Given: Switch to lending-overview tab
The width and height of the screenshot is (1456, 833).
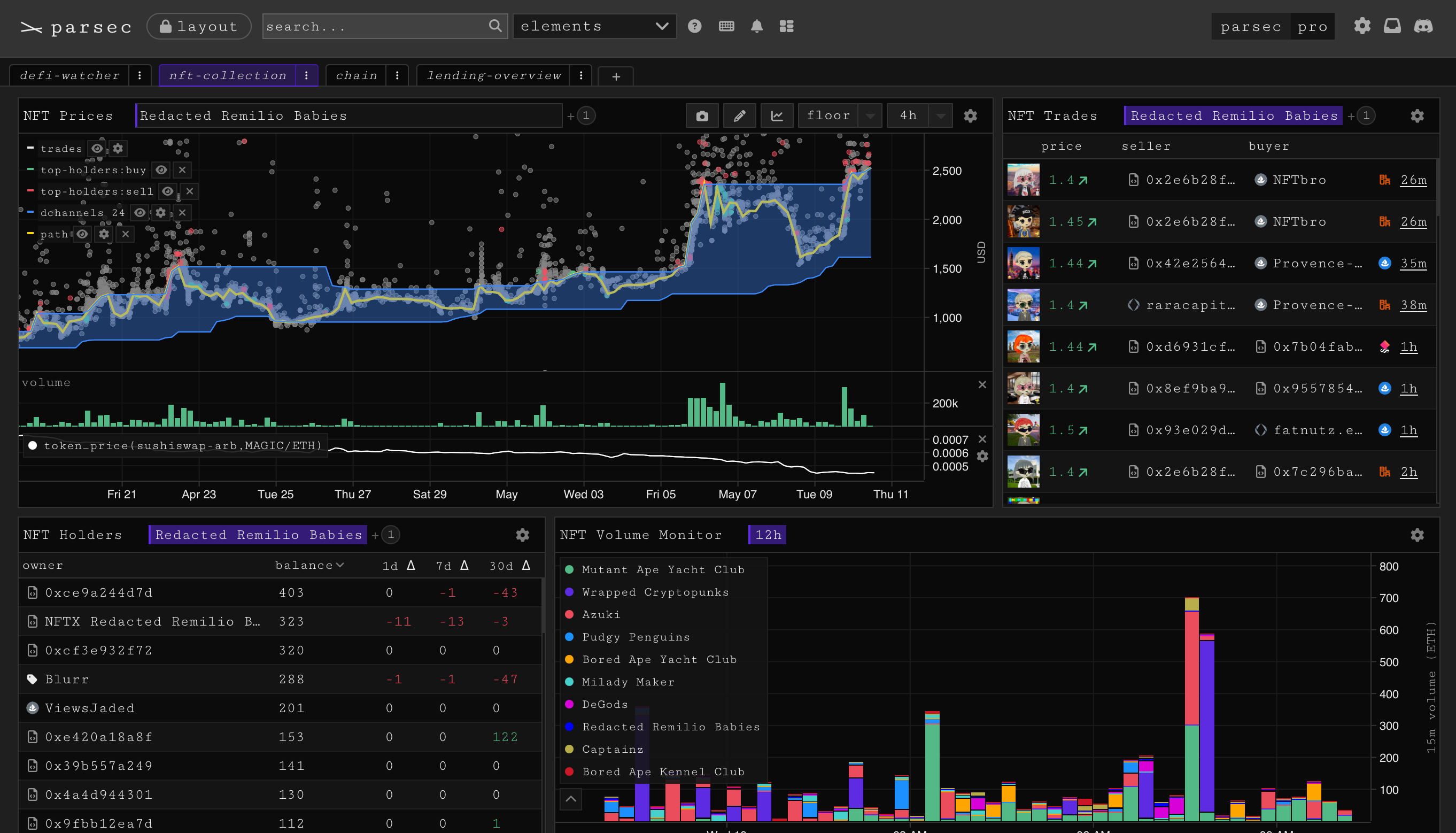Looking at the screenshot, I should 494,75.
